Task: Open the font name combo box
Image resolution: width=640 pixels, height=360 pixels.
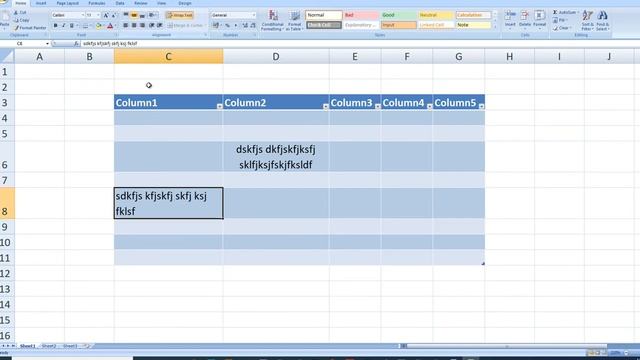Action: [68, 15]
